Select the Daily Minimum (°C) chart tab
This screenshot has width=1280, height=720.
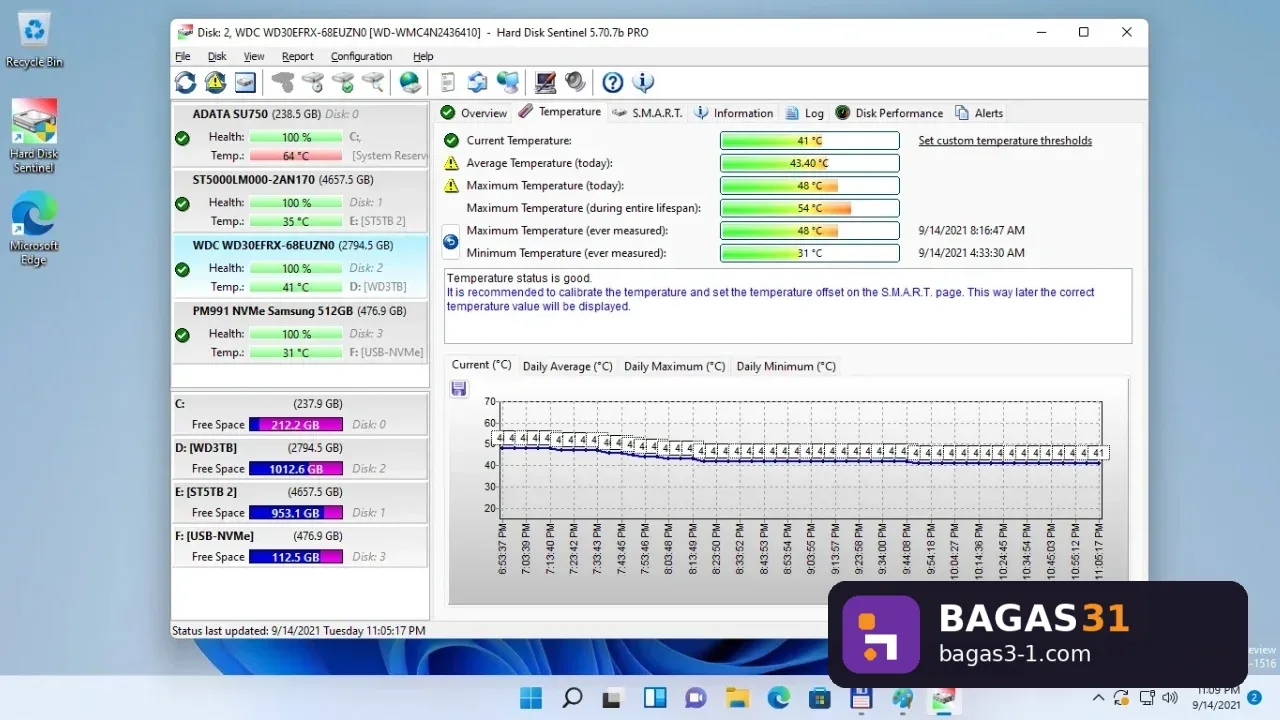pyautogui.click(x=786, y=366)
